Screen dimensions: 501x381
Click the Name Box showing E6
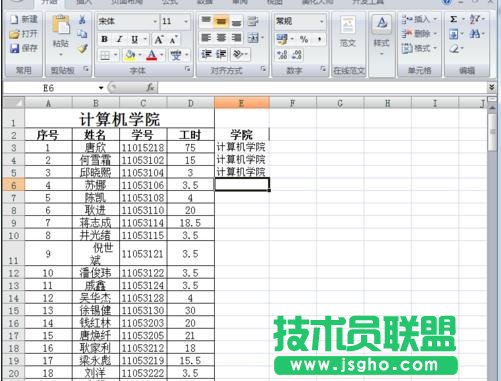tap(50, 88)
